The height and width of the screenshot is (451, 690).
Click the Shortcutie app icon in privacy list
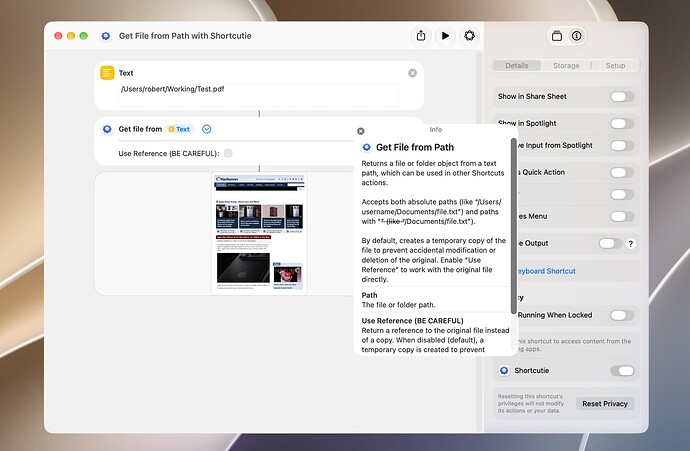[x=504, y=370]
